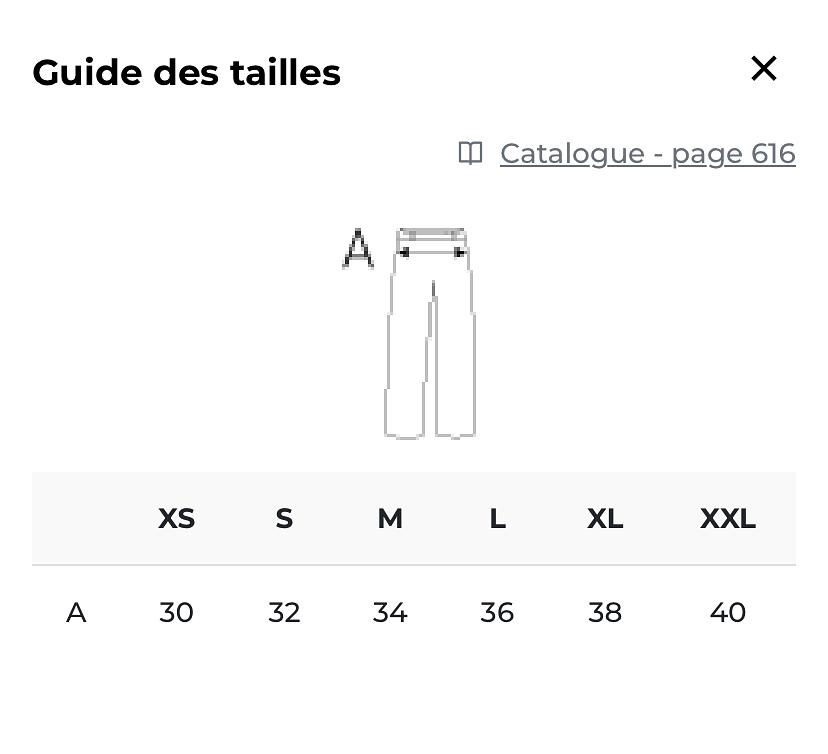
Task: Click the waist measurement arrow on trousers
Action: click(431, 253)
